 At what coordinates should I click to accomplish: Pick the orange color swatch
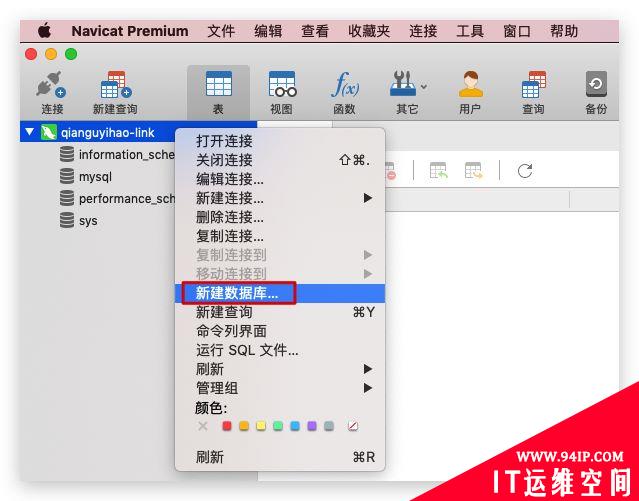(x=244, y=426)
